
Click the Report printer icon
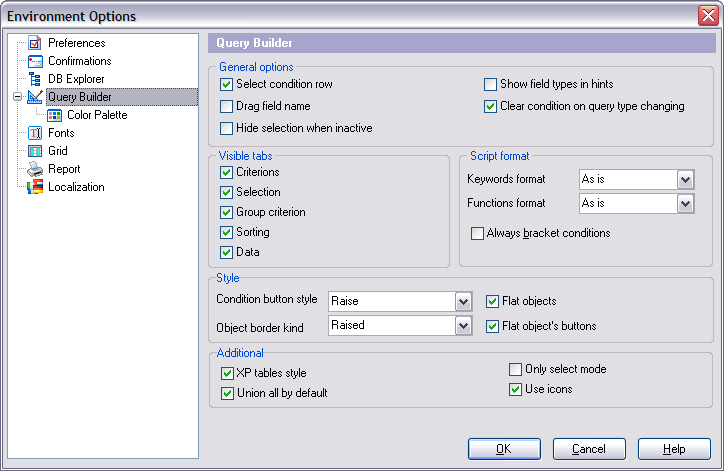pos(35,169)
